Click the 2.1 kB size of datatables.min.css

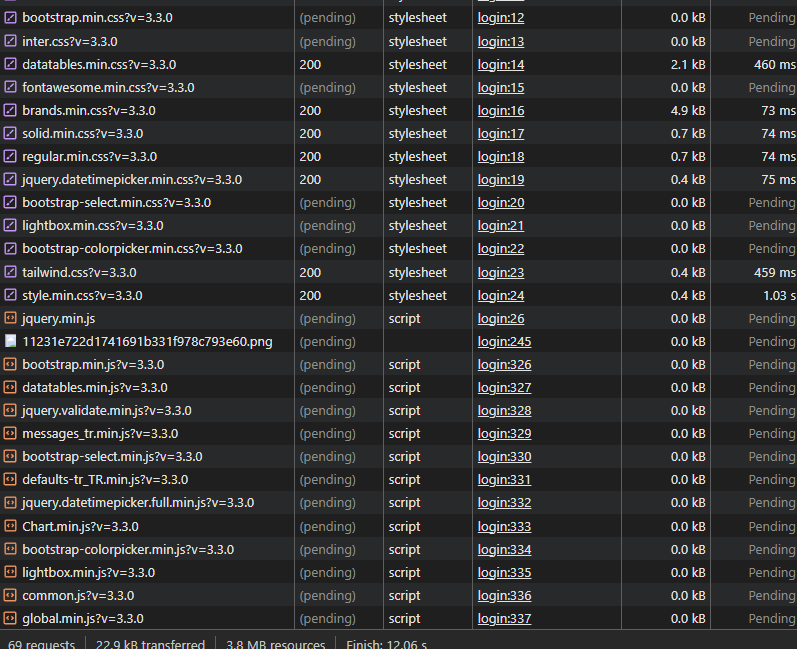(688, 65)
